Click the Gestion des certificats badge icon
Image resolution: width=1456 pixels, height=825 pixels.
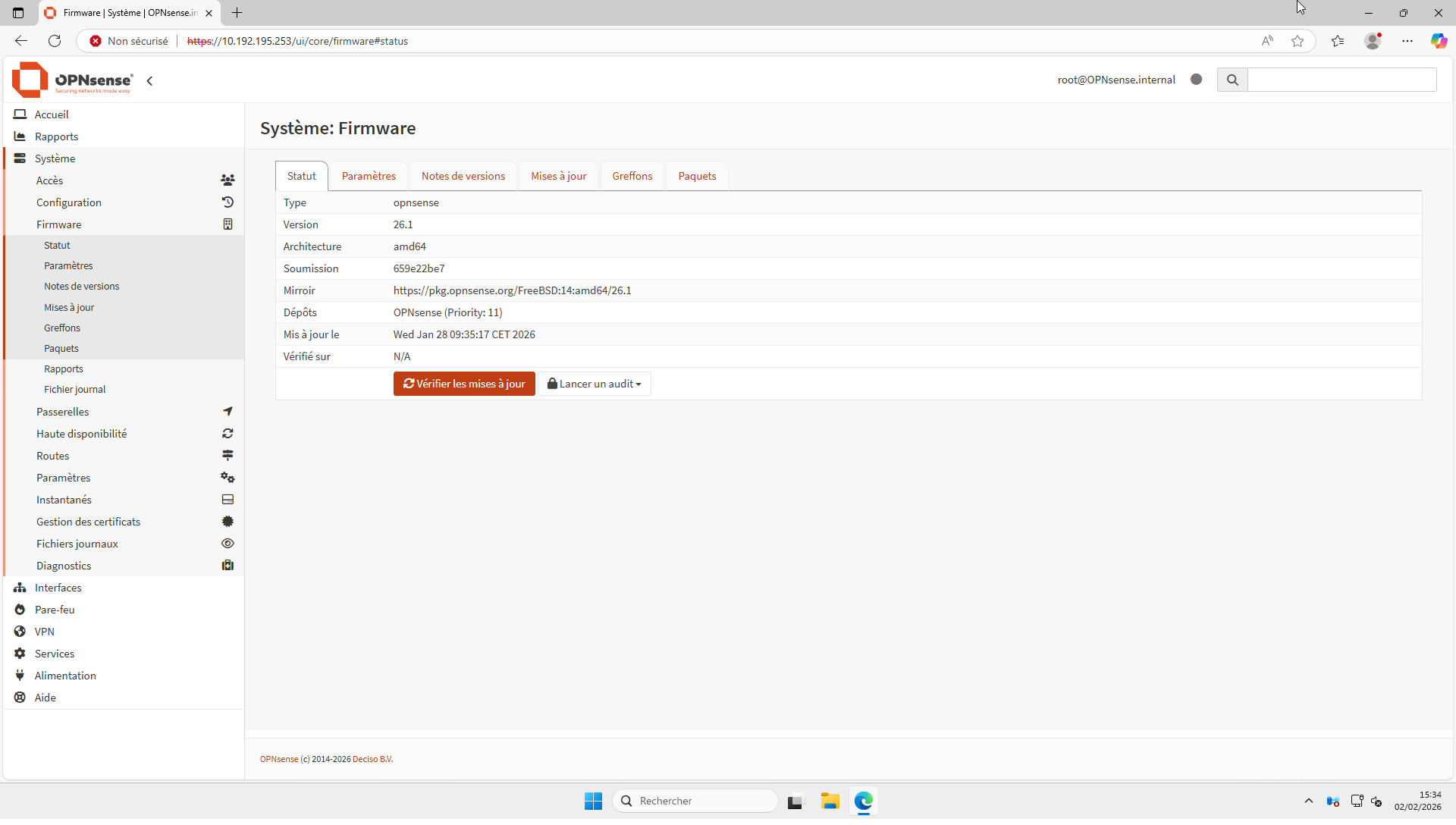[x=227, y=522]
